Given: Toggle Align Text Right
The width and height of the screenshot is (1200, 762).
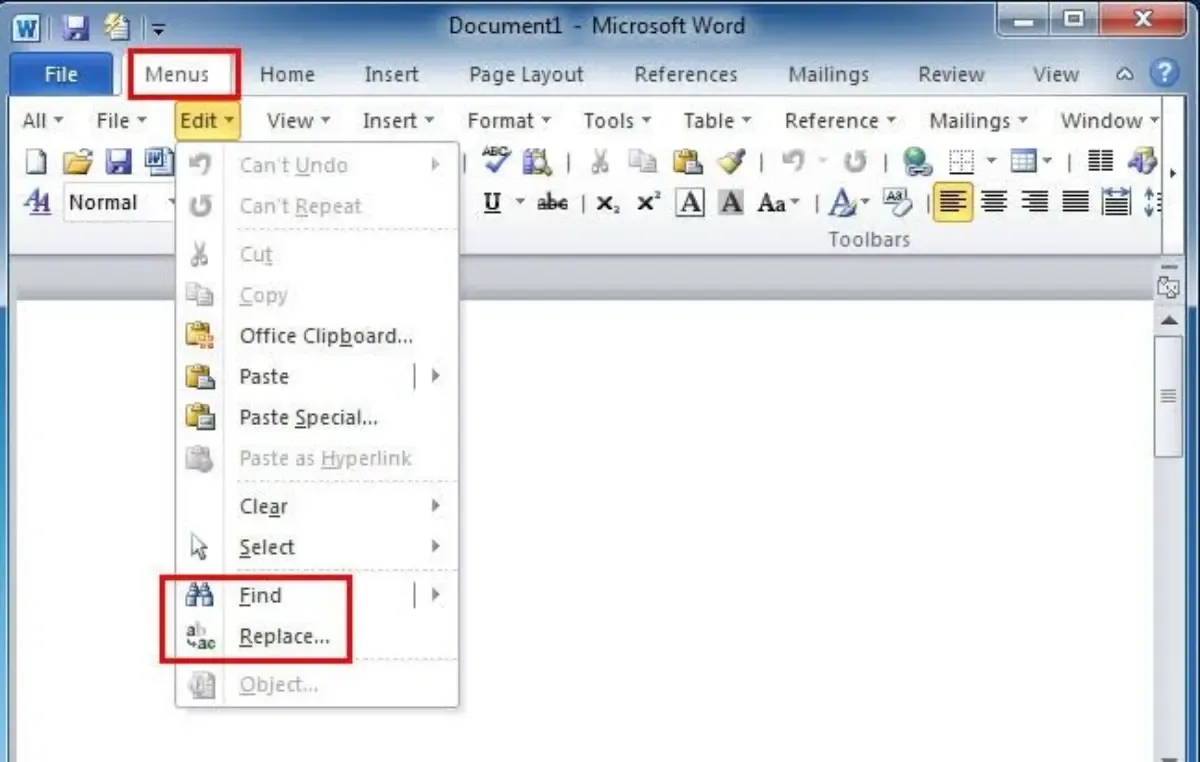Looking at the screenshot, I should point(1035,203).
